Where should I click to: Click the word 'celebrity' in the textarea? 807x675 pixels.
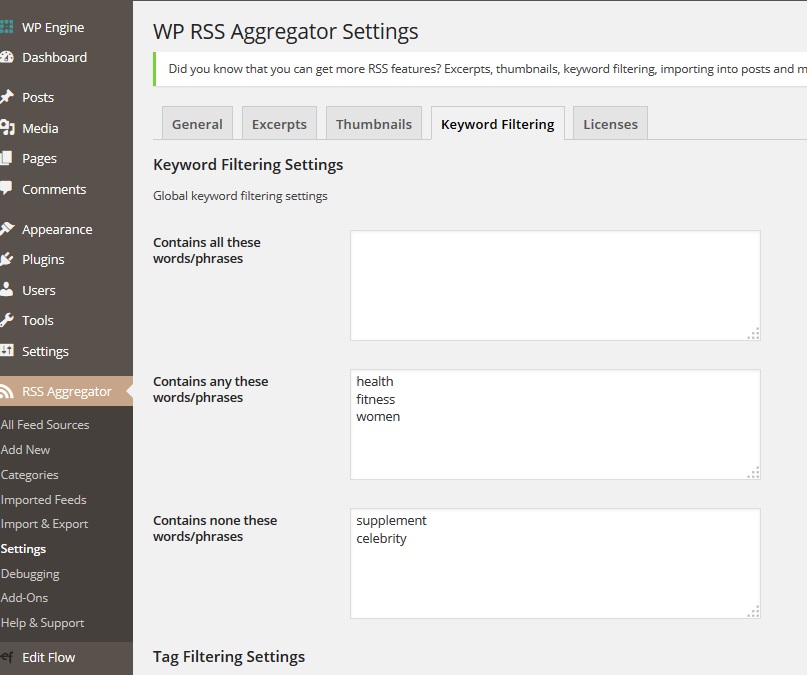[381, 539]
